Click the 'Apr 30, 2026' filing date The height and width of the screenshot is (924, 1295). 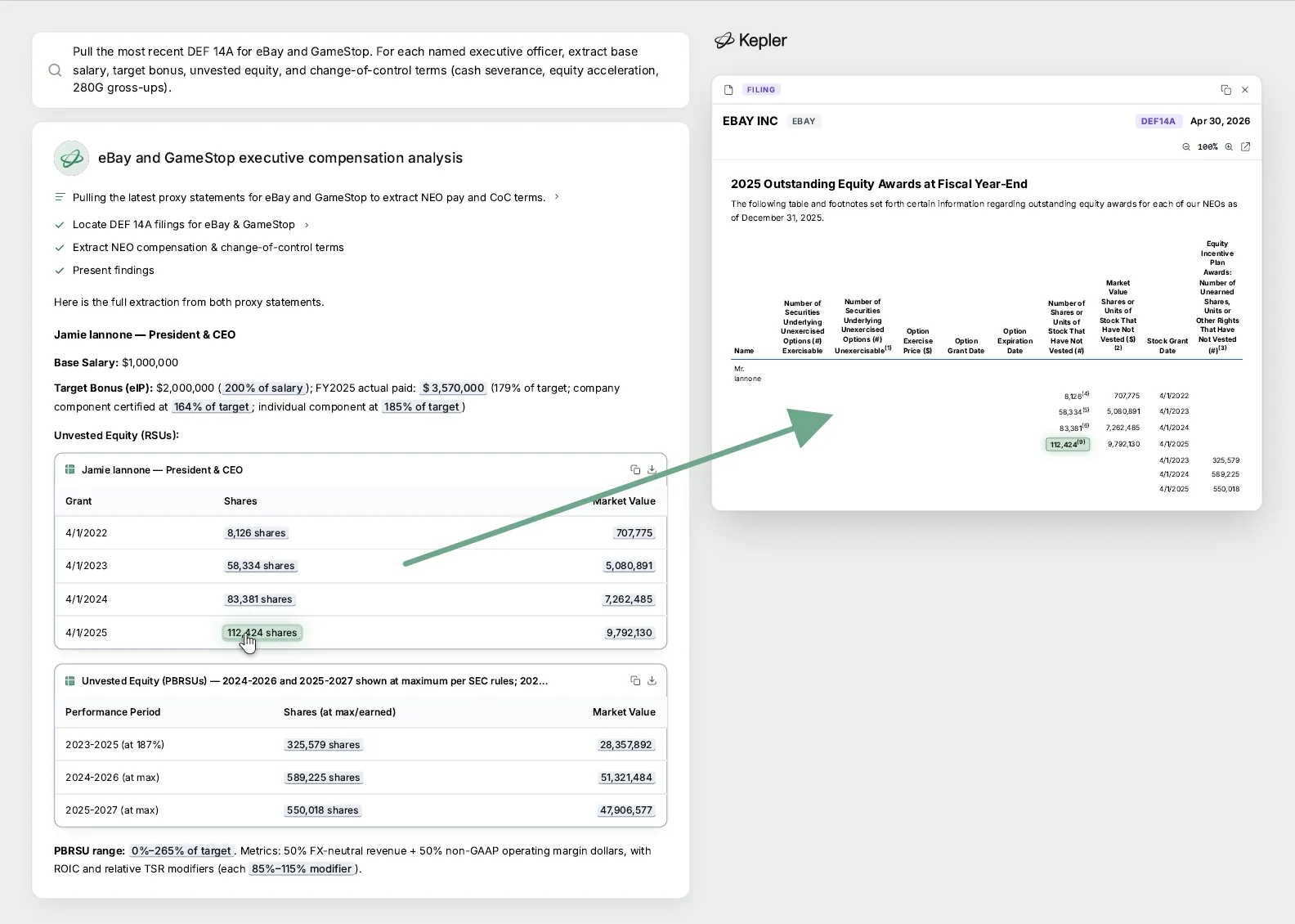click(x=1220, y=121)
